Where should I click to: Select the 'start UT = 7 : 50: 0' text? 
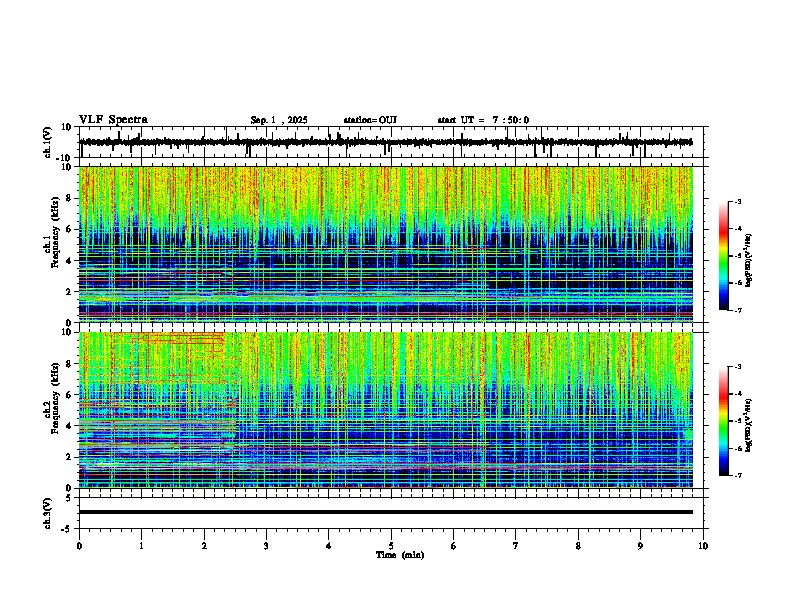[483, 120]
